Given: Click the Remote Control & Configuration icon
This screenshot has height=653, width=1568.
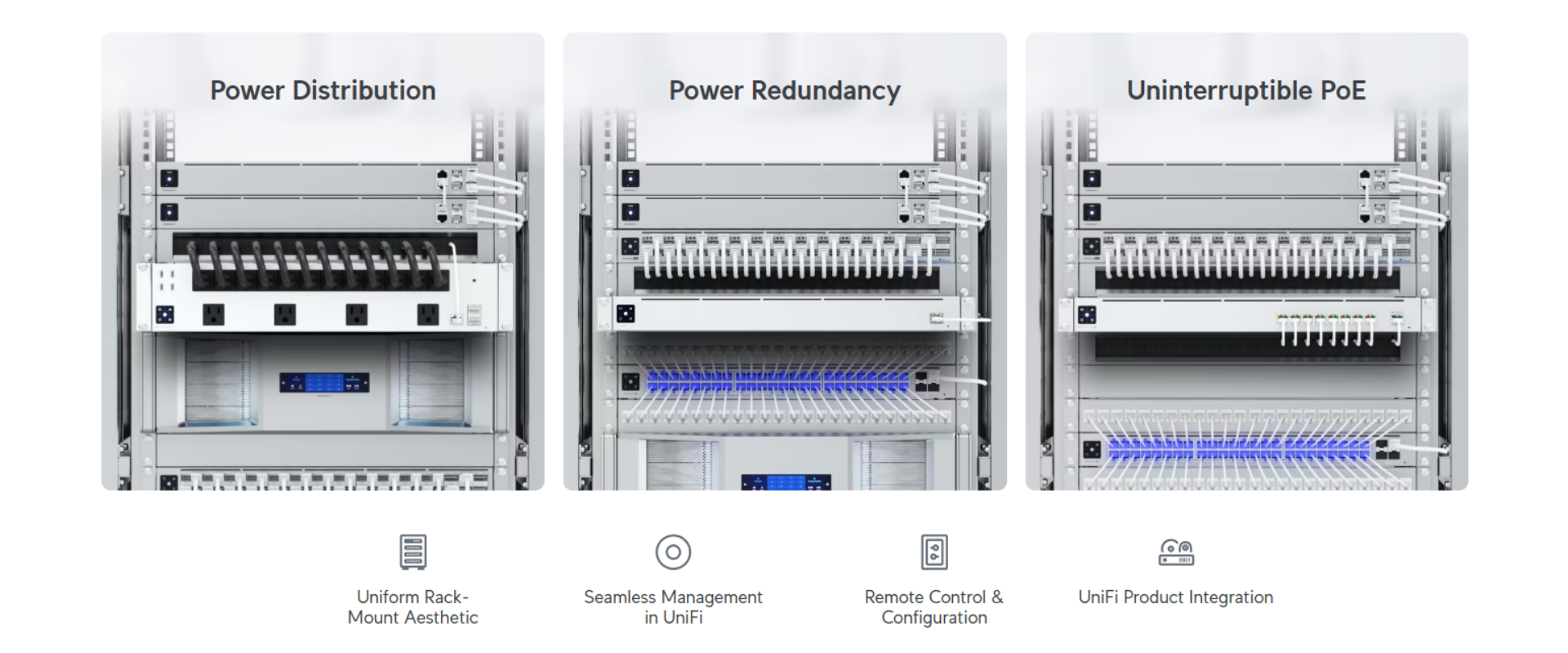Looking at the screenshot, I should (x=934, y=552).
